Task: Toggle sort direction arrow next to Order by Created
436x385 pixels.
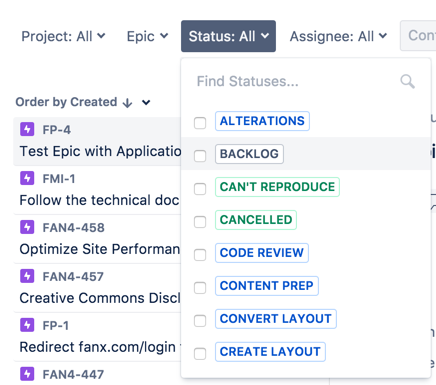Action: (127, 103)
